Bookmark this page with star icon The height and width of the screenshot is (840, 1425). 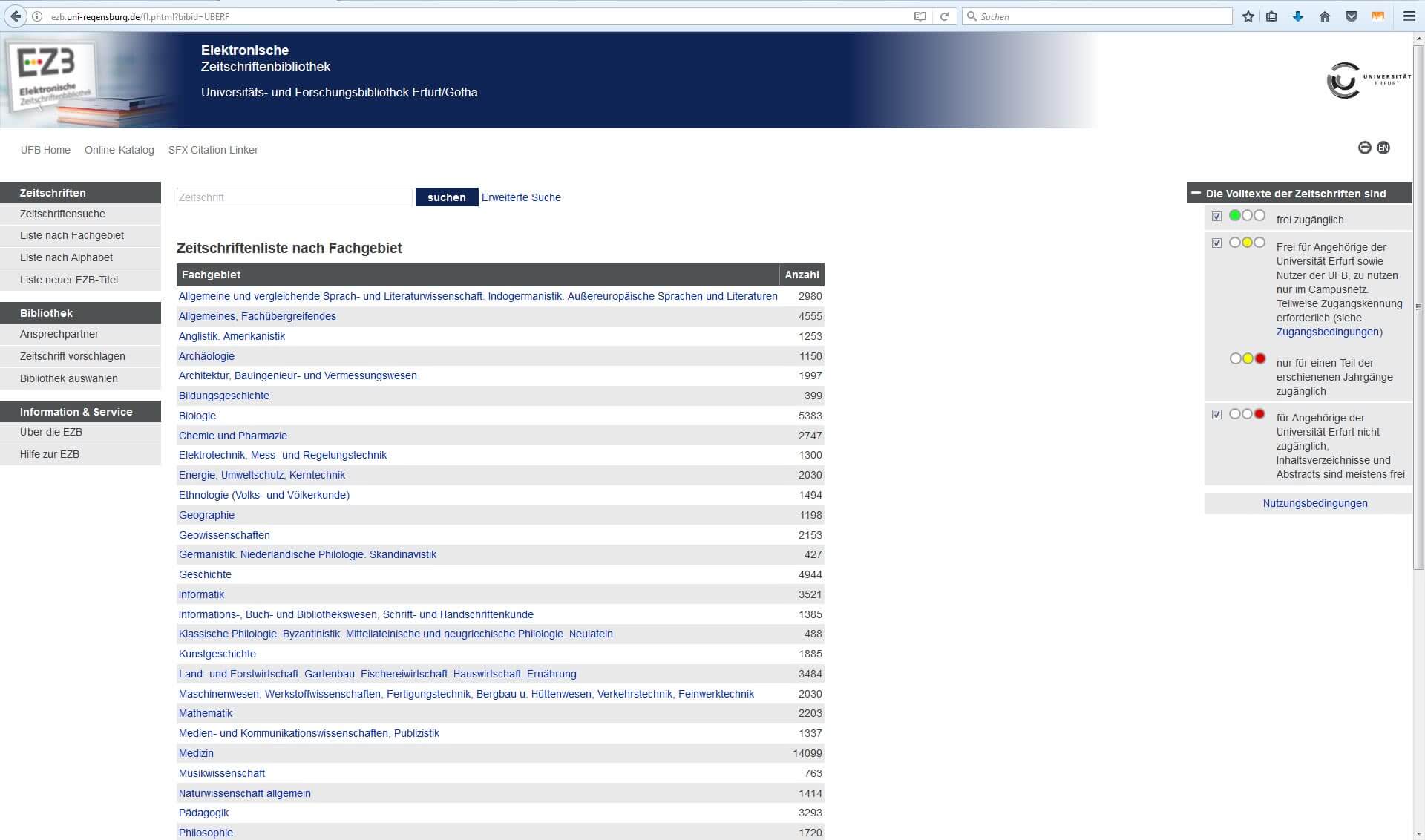[1248, 16]
